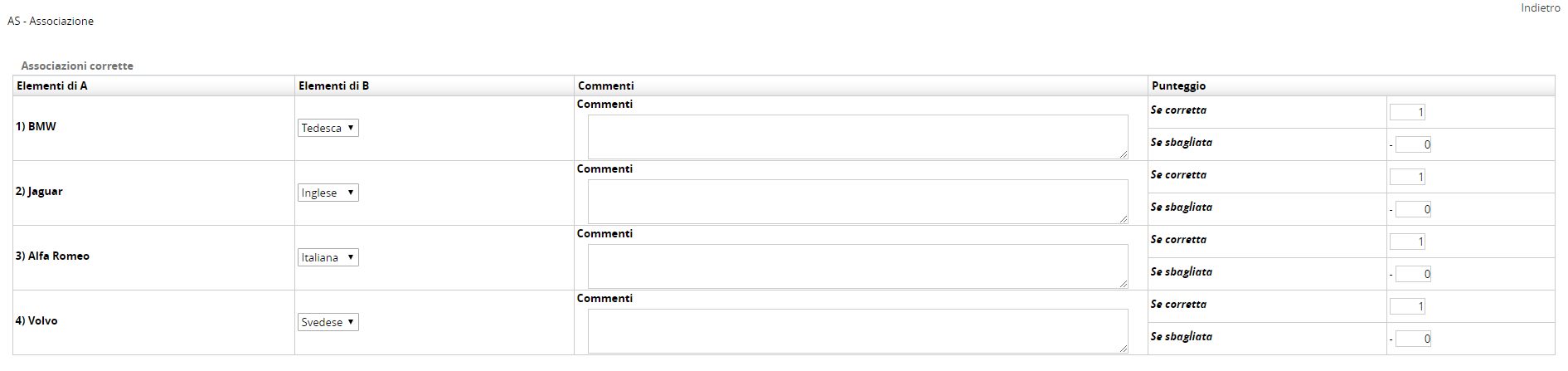Grab the resize handle of BMW comments box
The width and height of the screenshot is (1568, 371).
point(1124,154)
